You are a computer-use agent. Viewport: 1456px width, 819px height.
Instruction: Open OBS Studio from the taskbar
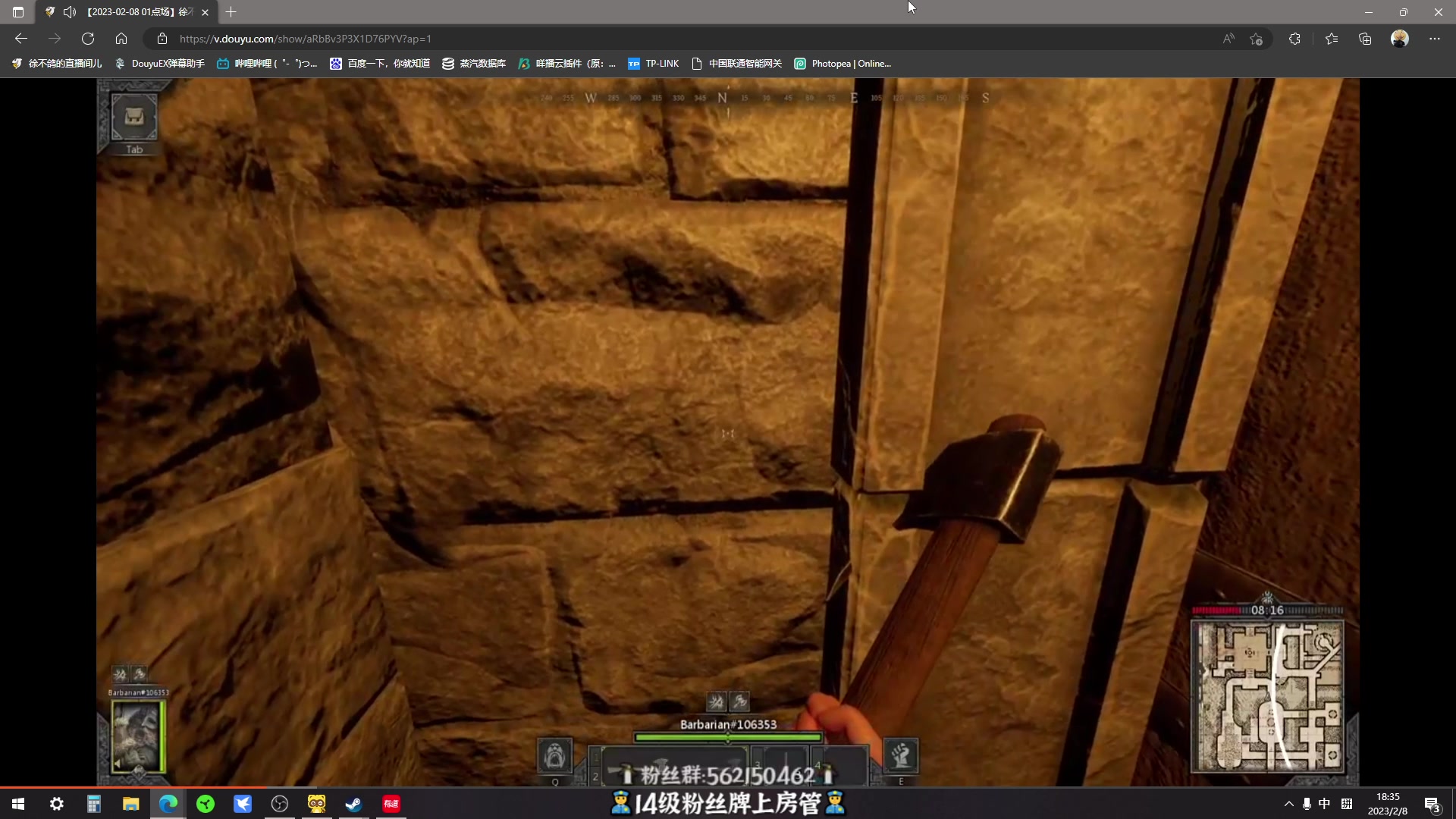(x=280, y=804)
